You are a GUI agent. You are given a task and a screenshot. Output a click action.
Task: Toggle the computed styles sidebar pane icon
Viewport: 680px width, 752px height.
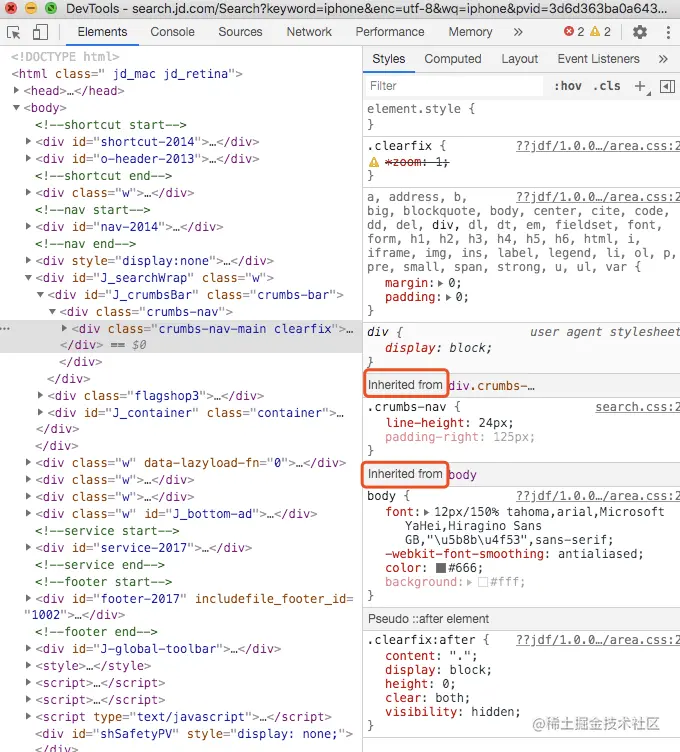667,86
